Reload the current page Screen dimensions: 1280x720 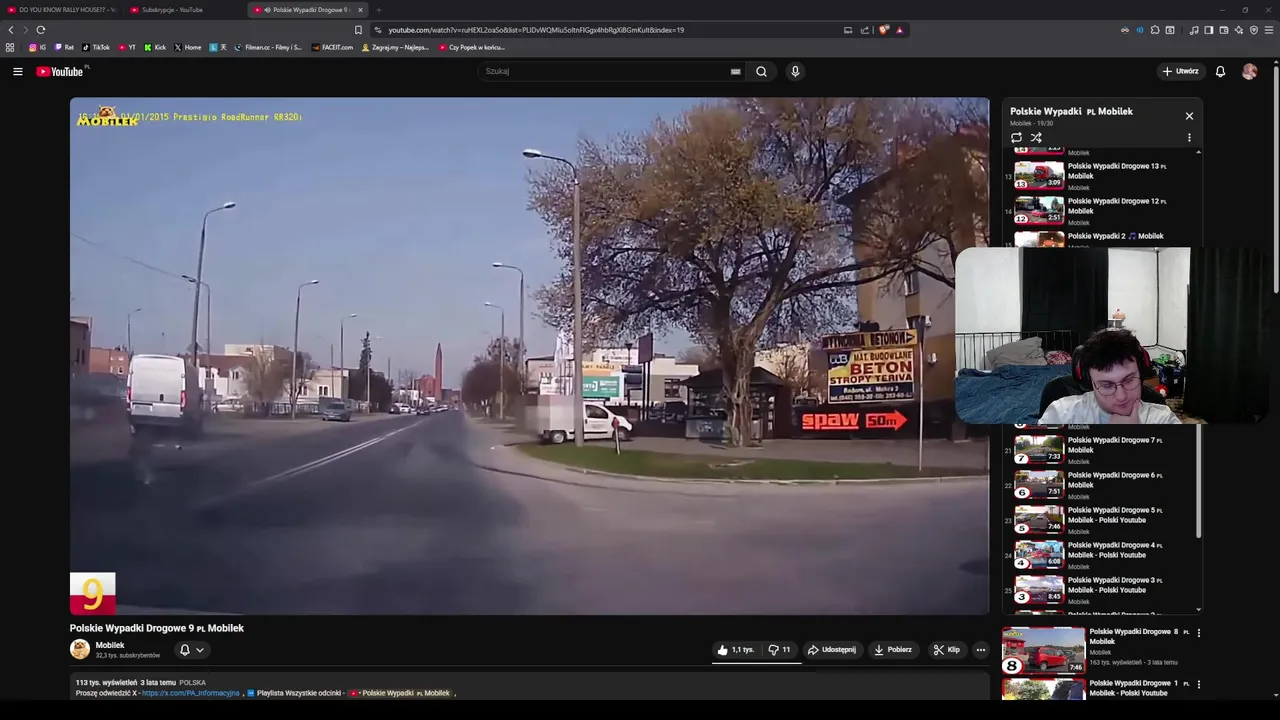41,30
